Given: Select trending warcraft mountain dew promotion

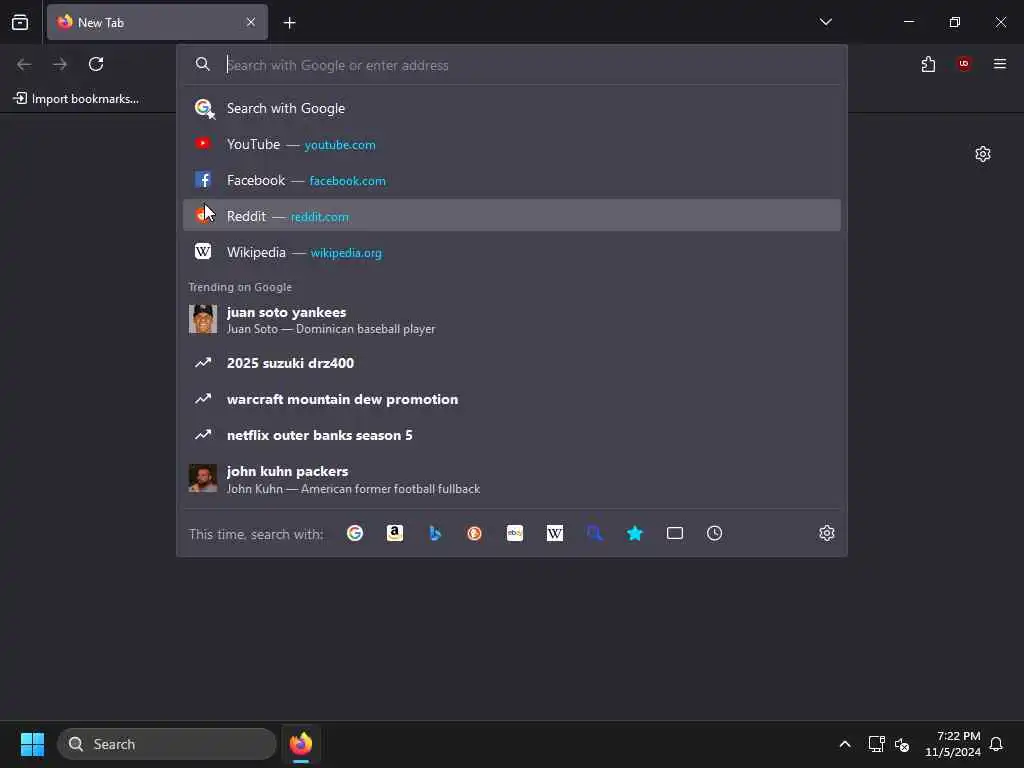Looking at the screenshot, I should click(x=512, y=399).
